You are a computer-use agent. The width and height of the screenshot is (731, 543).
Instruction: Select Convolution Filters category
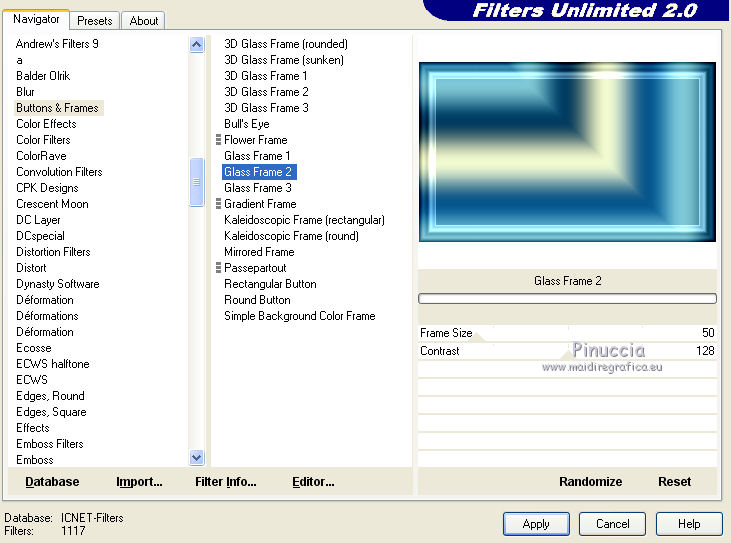pos(59,172)
